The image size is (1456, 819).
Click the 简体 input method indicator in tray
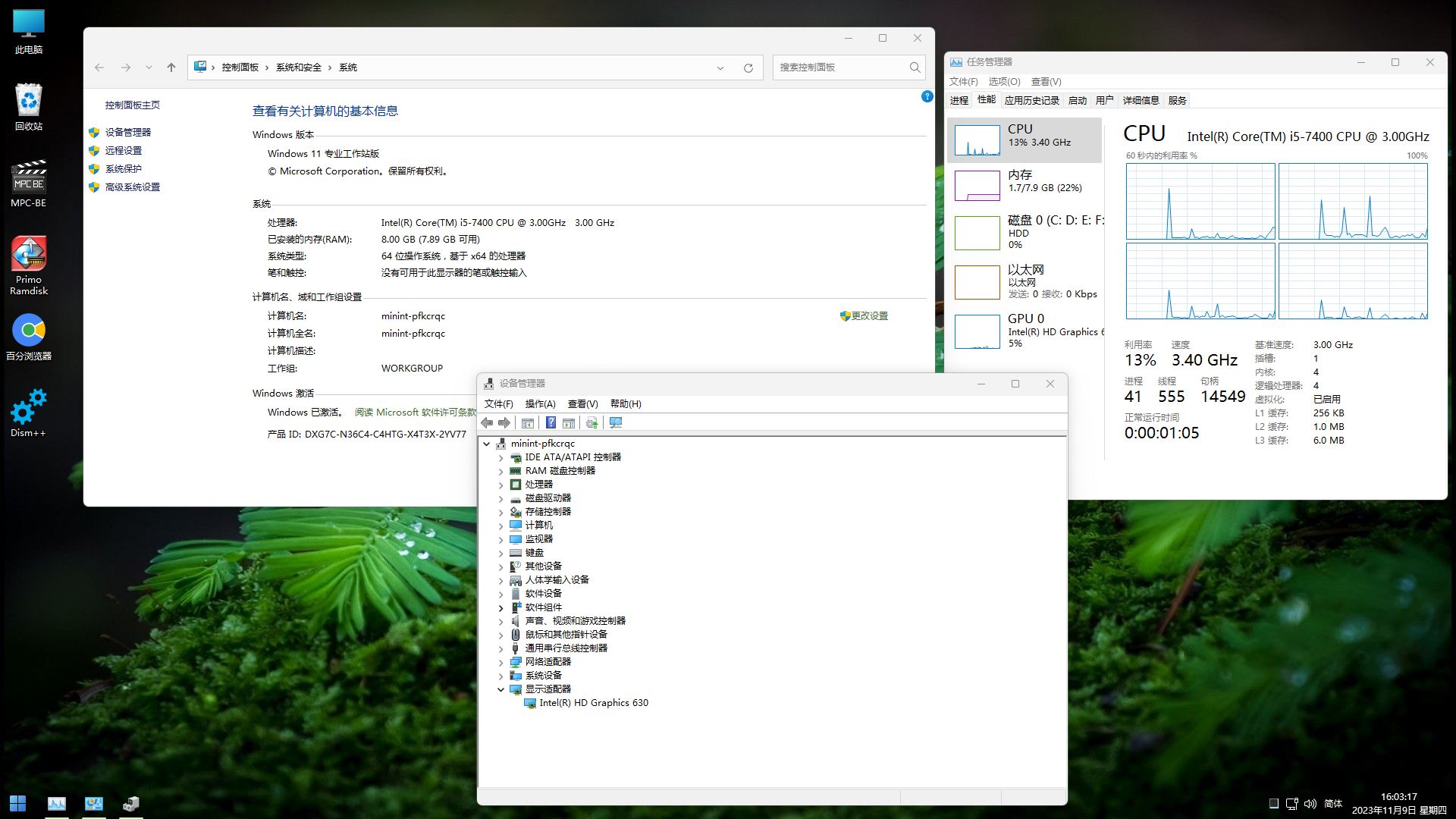(1333, 804)
